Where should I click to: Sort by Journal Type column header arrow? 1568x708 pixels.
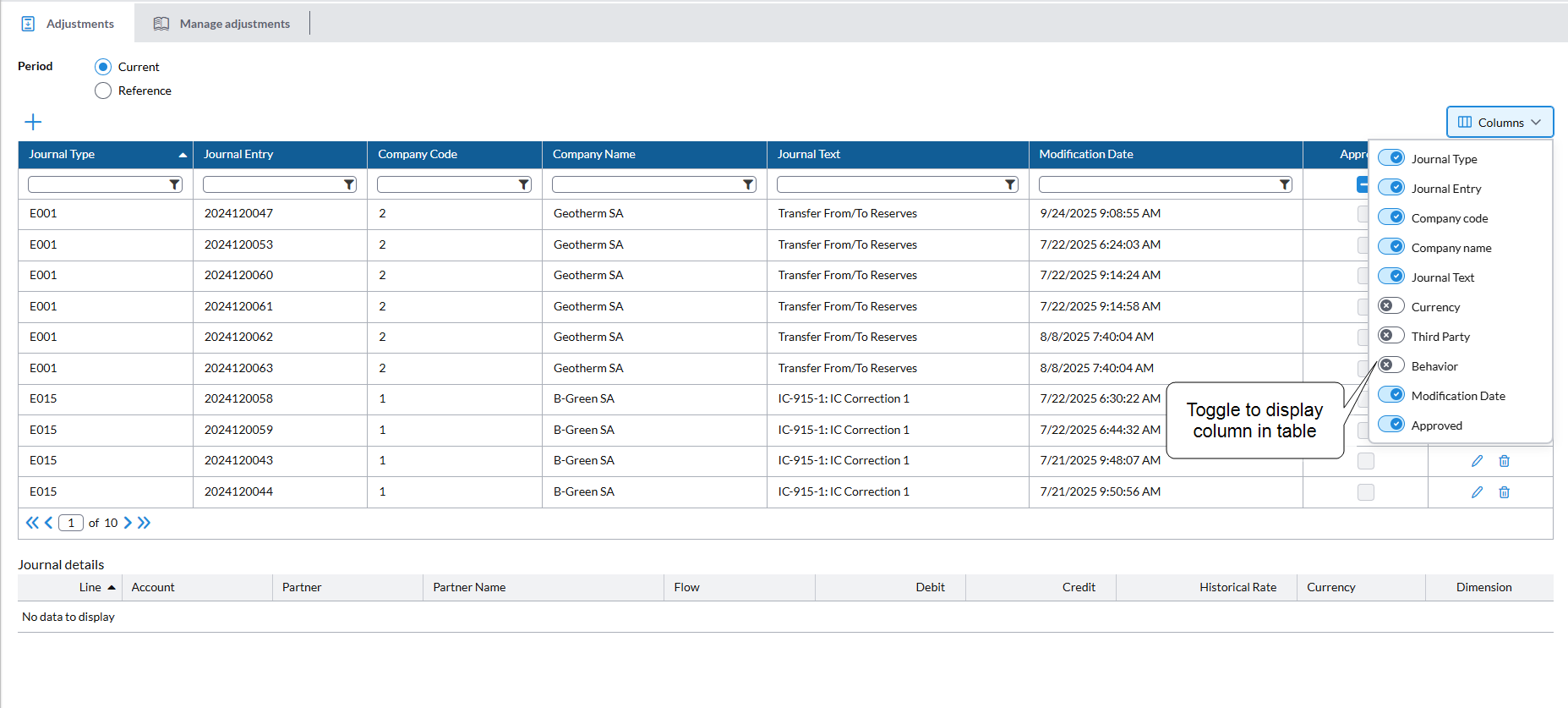pos(183,155)
